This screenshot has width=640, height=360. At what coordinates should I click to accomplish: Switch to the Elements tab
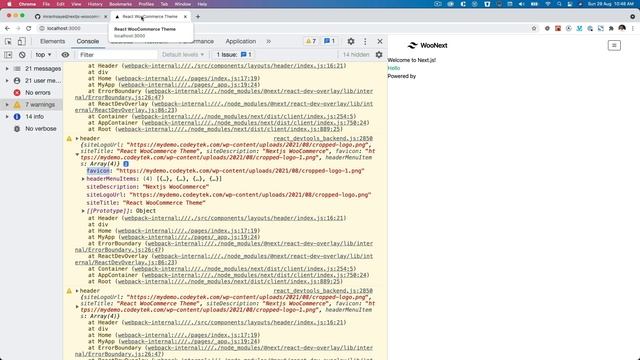pos(52,41)
